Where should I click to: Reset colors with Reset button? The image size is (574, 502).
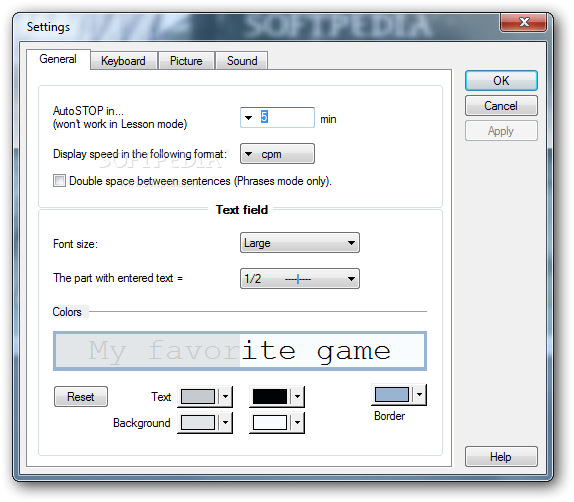[81, 397]
